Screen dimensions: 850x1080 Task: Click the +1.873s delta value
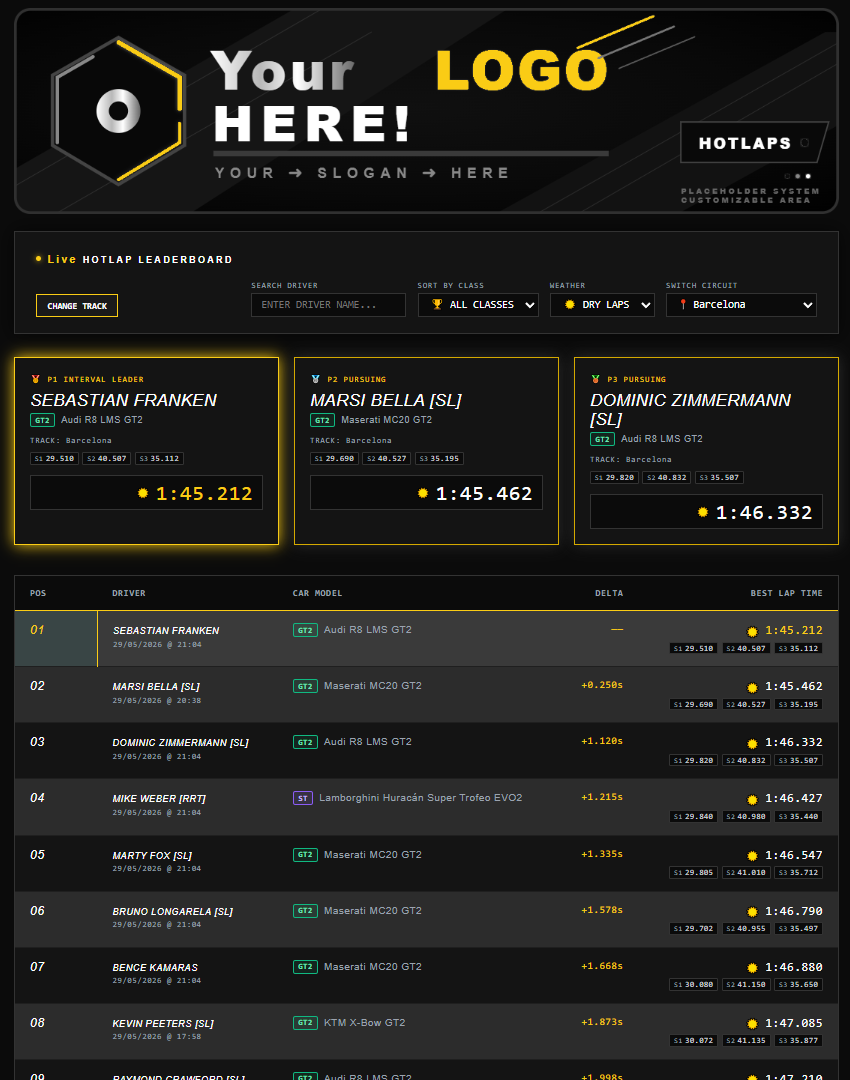pos(602,1022)
